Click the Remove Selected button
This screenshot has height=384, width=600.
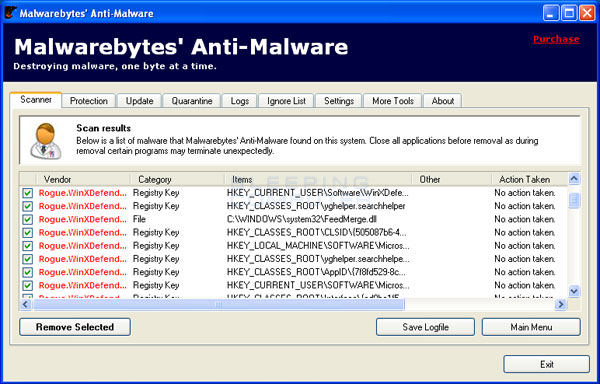(x=75, y=327)
